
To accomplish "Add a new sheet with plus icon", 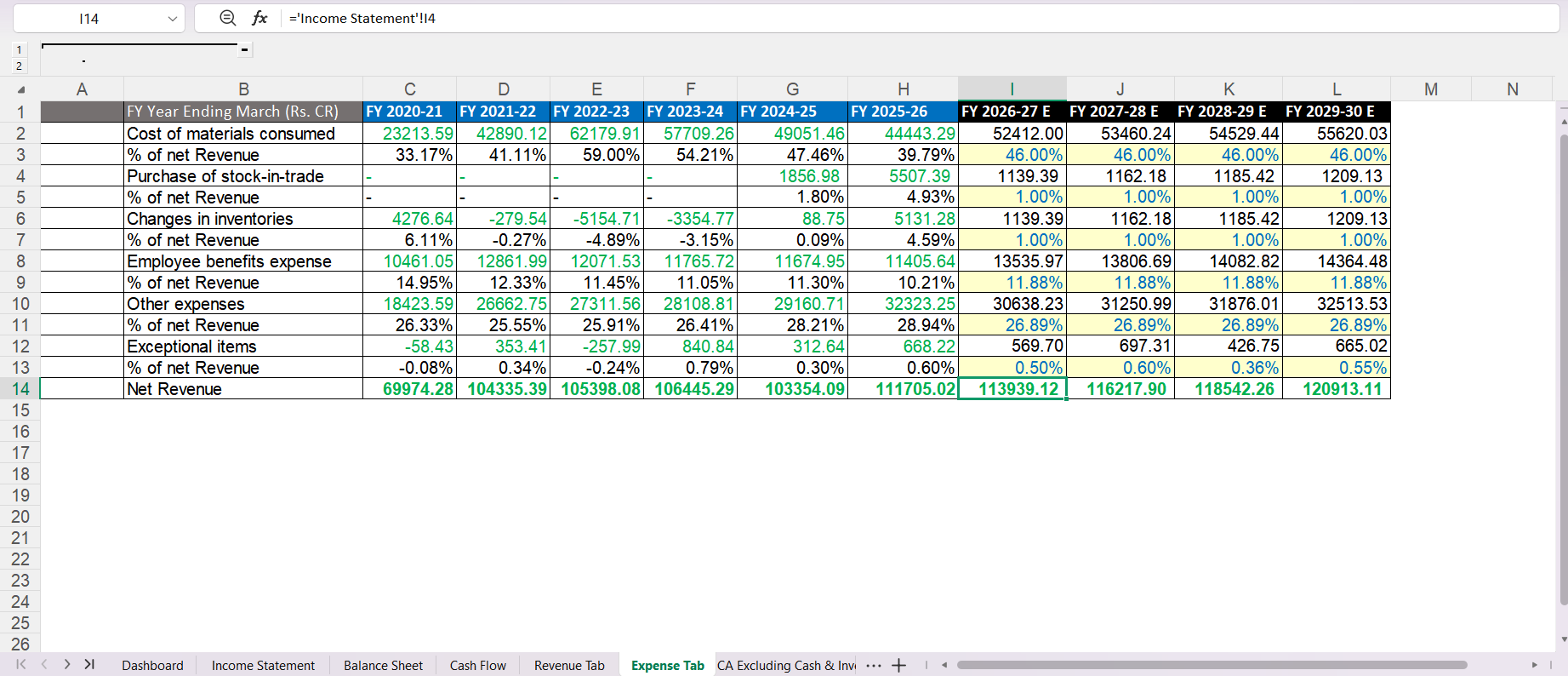I will (898, 666).
